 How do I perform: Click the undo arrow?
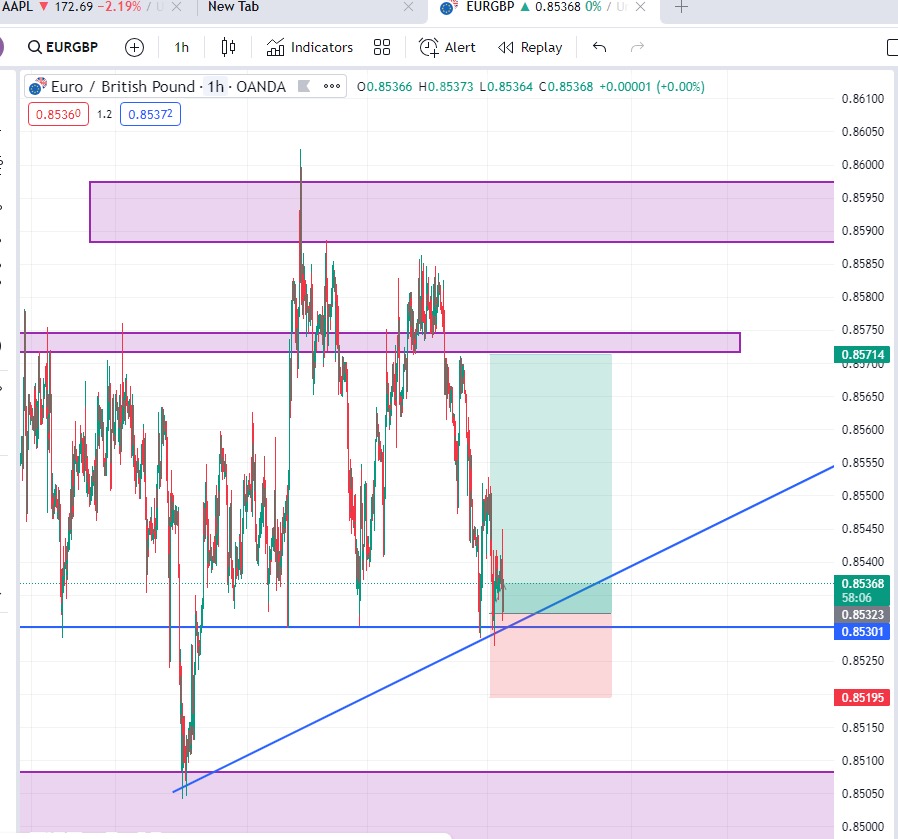click(600, 47)
